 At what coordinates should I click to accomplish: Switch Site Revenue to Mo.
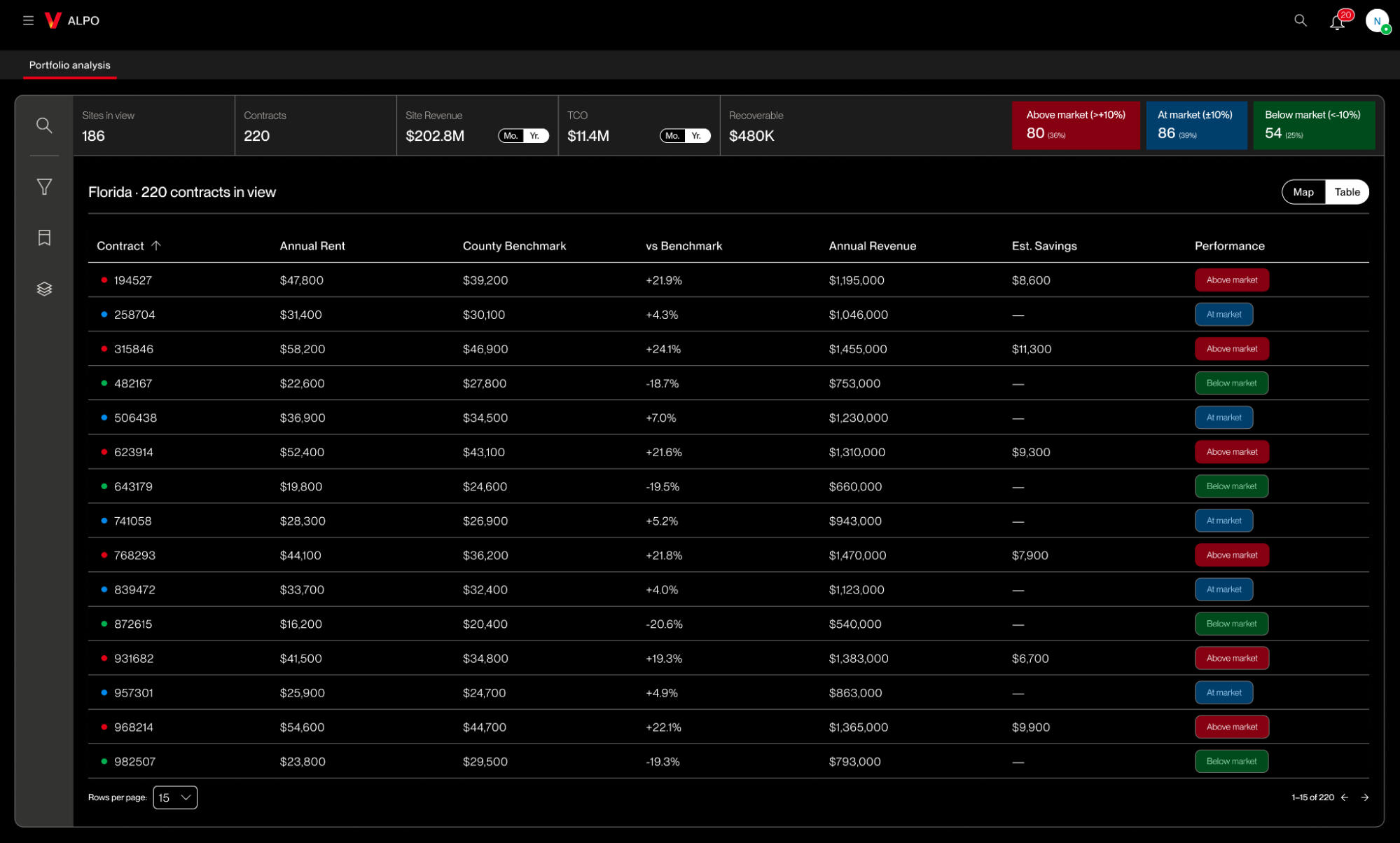511,136
